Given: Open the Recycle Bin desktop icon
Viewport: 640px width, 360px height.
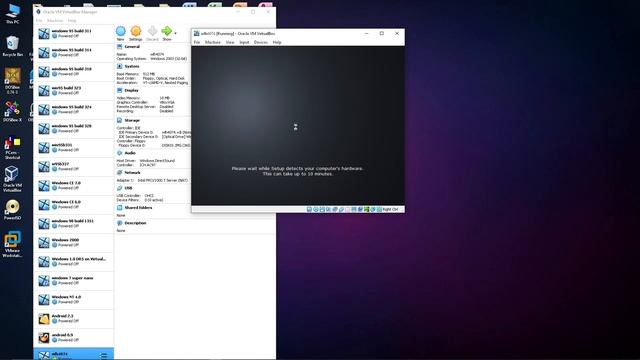Looking at the screenshot, I should (12, 46).
